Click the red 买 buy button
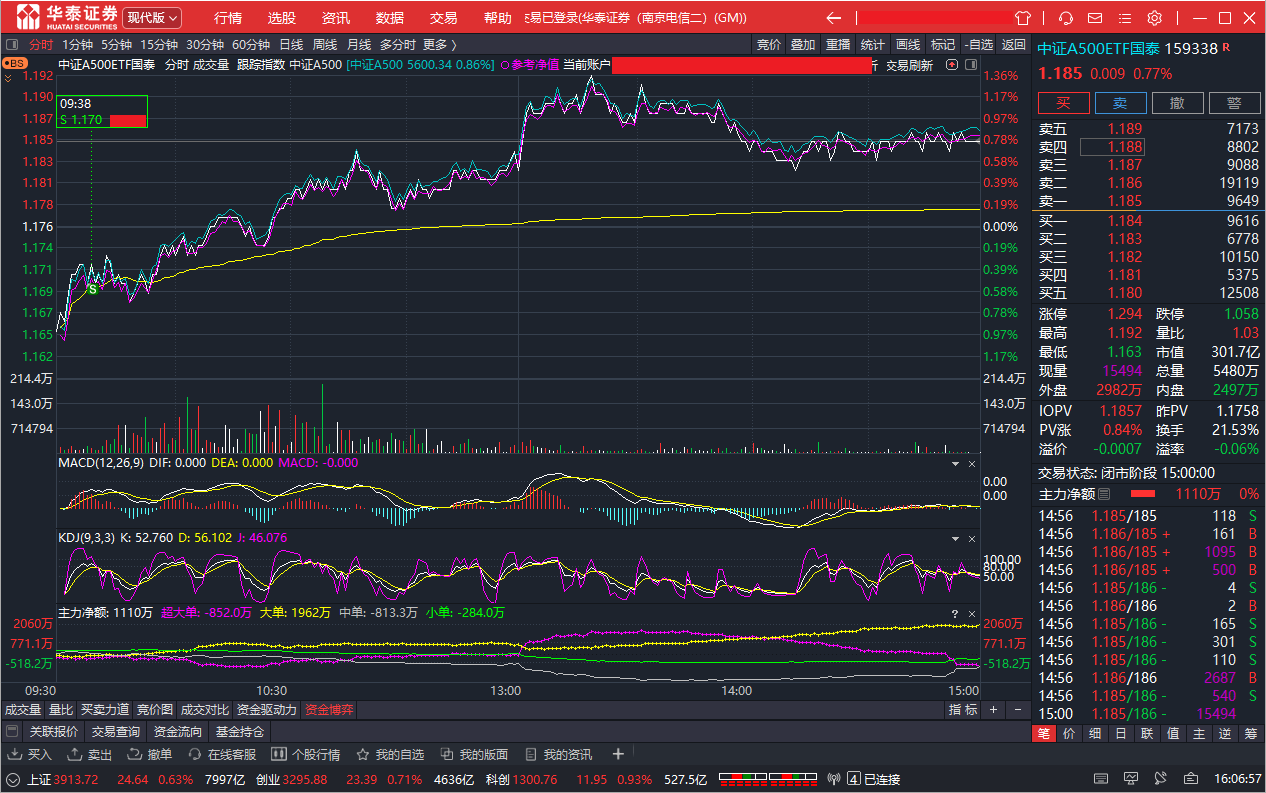Screen dimensions: 1266x793 (x=1063, y=103)
